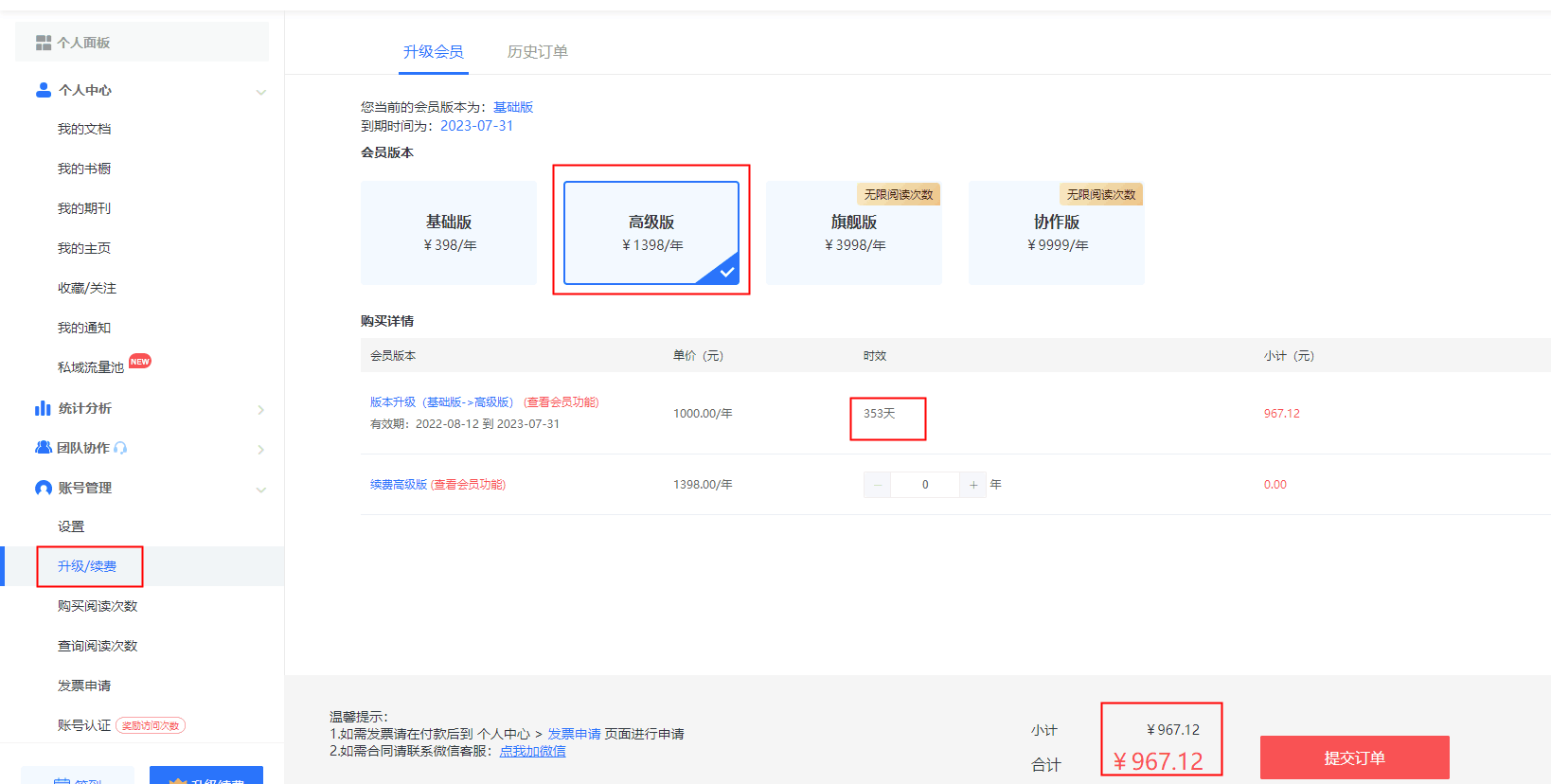Click the 发票申请 link in tips

click(574, 734)
